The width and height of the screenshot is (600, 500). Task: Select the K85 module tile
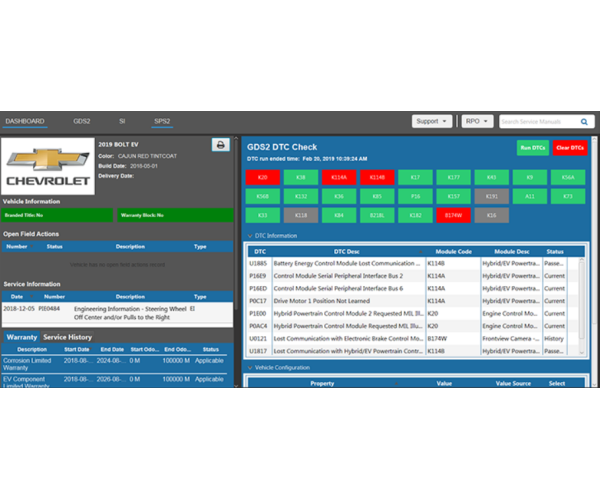[377, 196]
